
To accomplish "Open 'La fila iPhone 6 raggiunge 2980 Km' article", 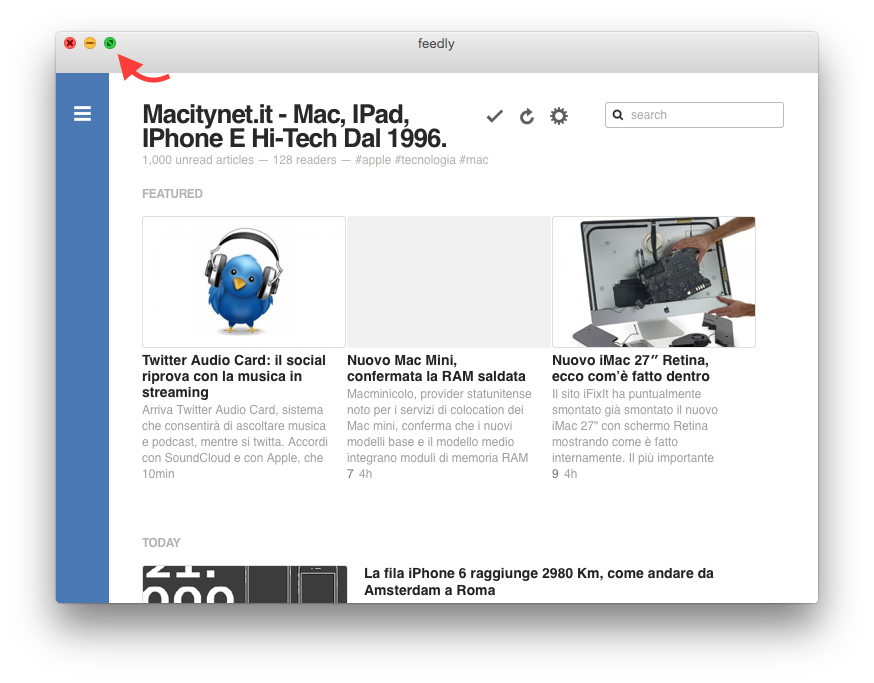I will pyautogui.click(x=538, y=582).
